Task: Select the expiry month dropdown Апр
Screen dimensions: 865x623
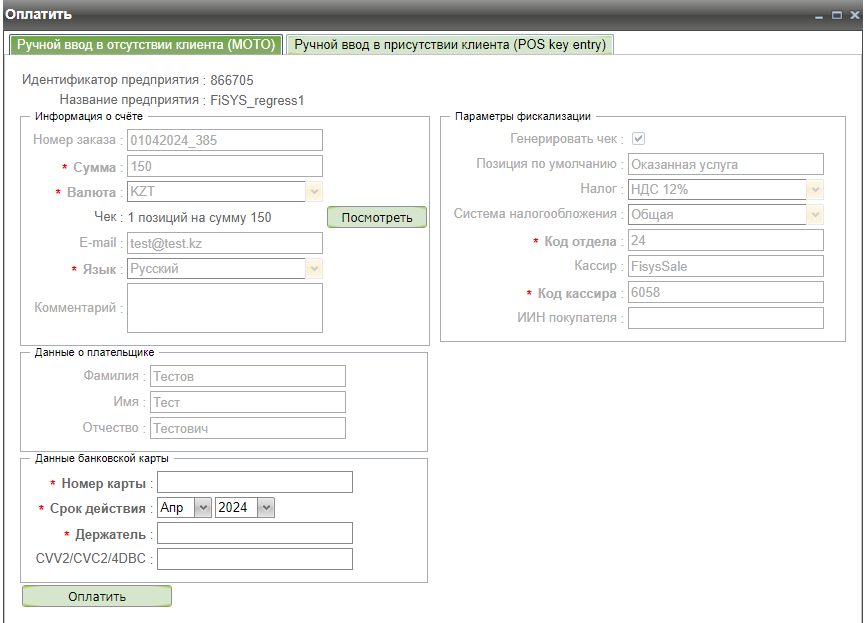Action: point(185,508)
